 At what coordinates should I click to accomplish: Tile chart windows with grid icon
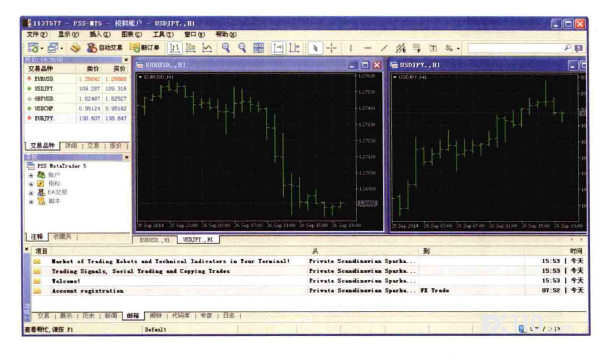coord(258,48)
